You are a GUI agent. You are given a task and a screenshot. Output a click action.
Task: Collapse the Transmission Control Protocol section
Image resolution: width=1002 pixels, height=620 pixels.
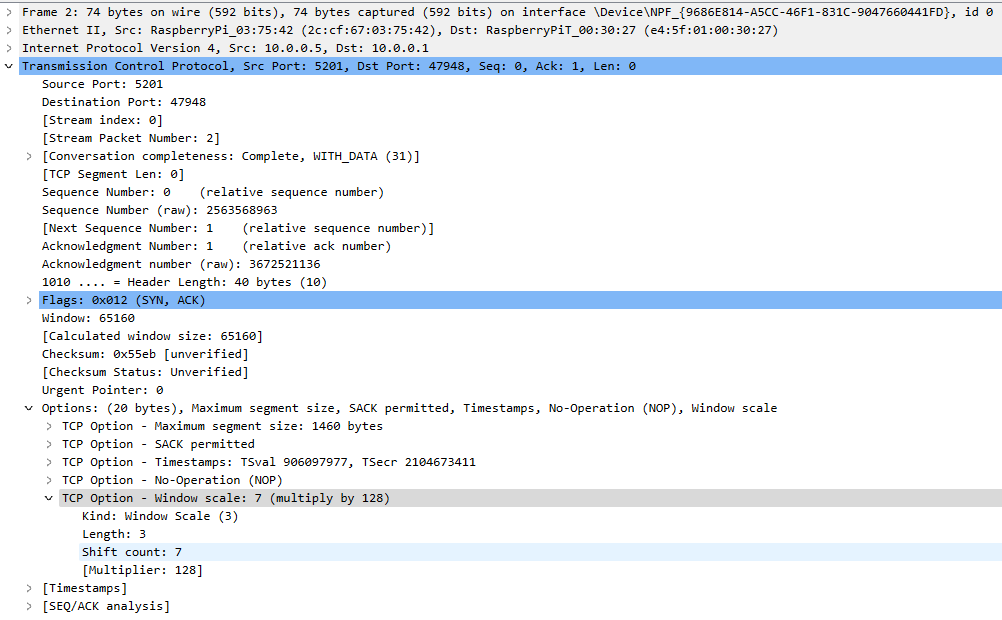pyautogui.click(x=9, y=66)
